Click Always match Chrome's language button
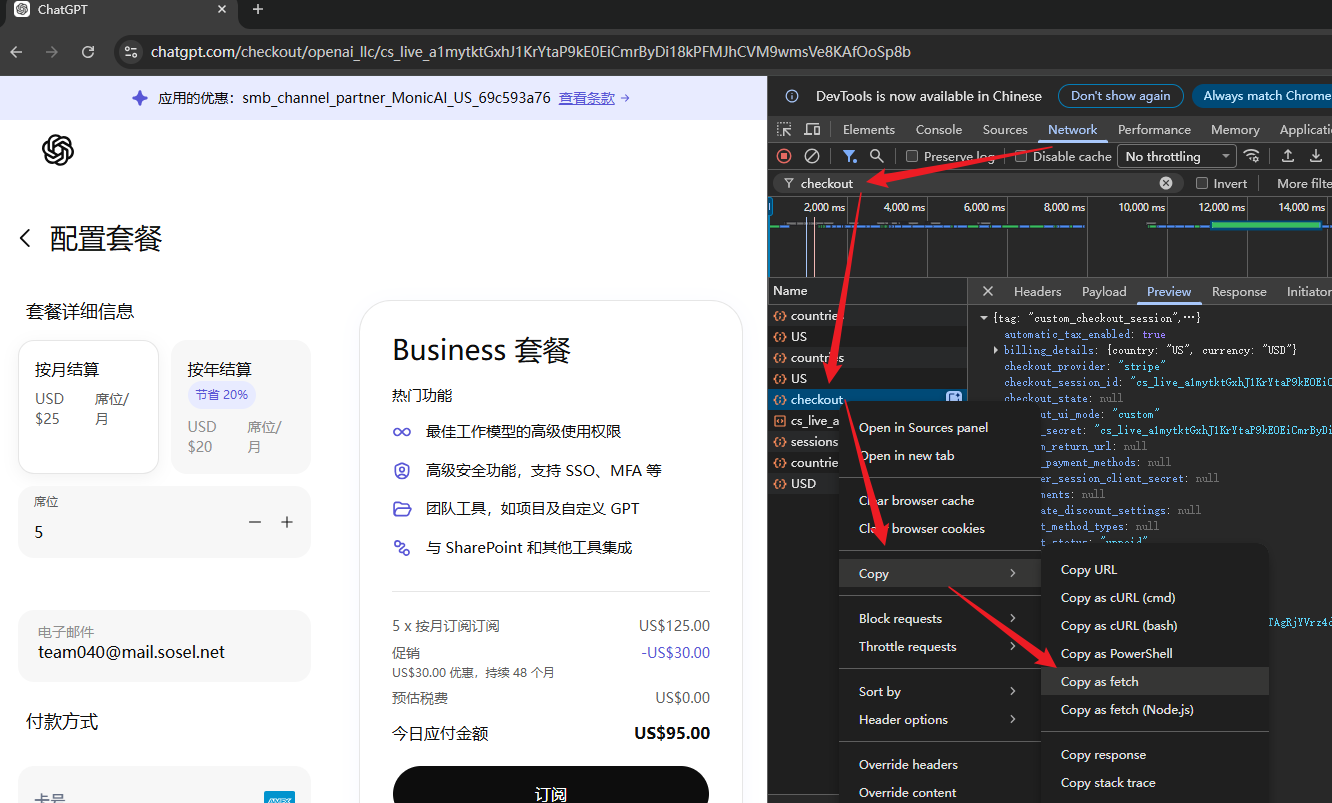Screen dimensions: 1332x803 pyautogui.click(x=1262, y=96)
